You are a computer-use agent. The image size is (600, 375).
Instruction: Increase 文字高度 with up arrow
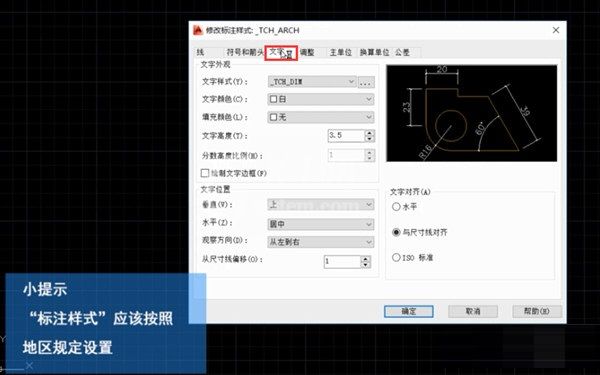pos(369,133)
